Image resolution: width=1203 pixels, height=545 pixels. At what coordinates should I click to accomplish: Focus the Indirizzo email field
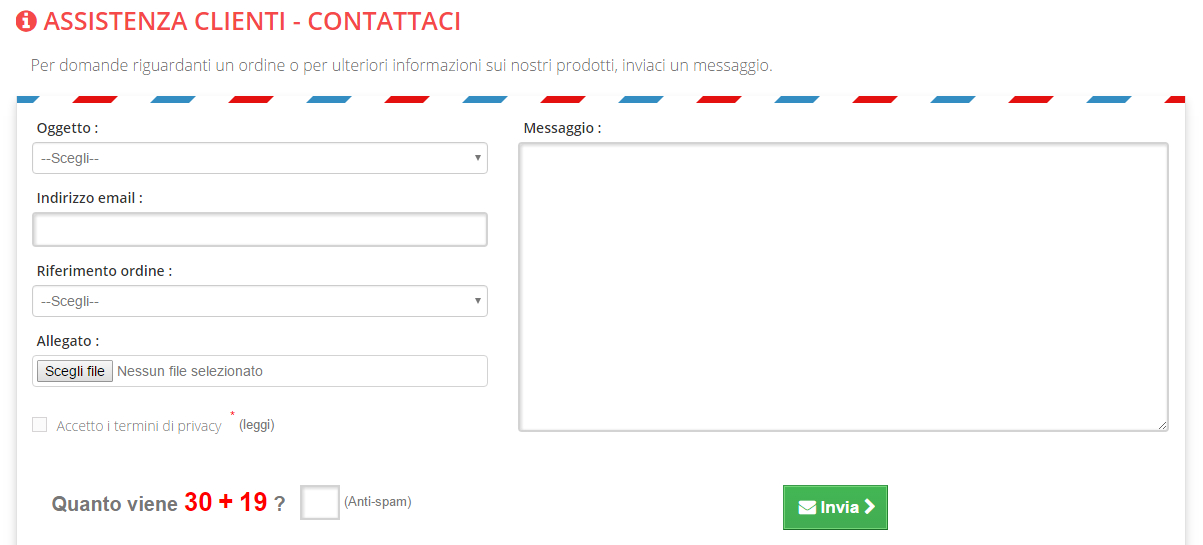260,230
